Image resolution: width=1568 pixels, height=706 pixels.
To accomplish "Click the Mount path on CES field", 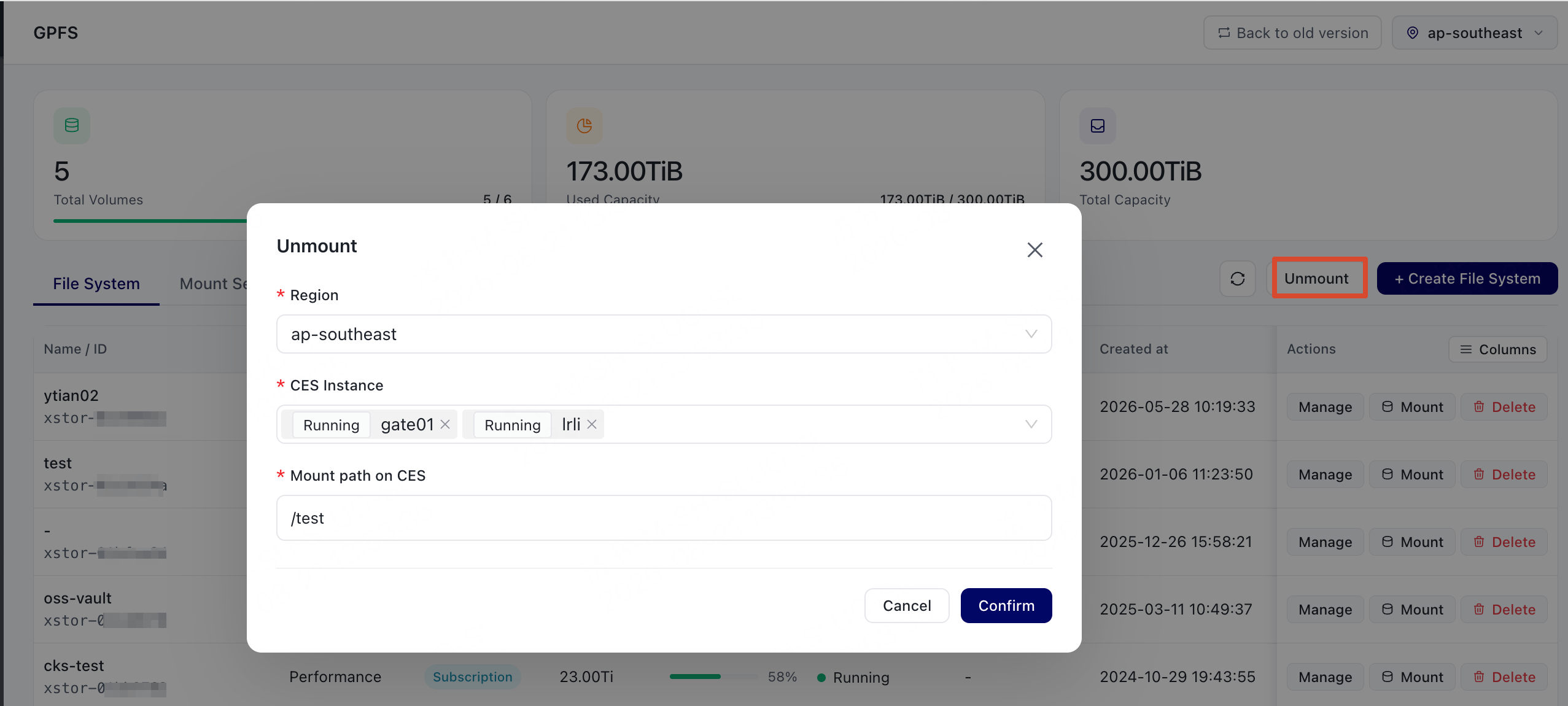I will [664, 518].
